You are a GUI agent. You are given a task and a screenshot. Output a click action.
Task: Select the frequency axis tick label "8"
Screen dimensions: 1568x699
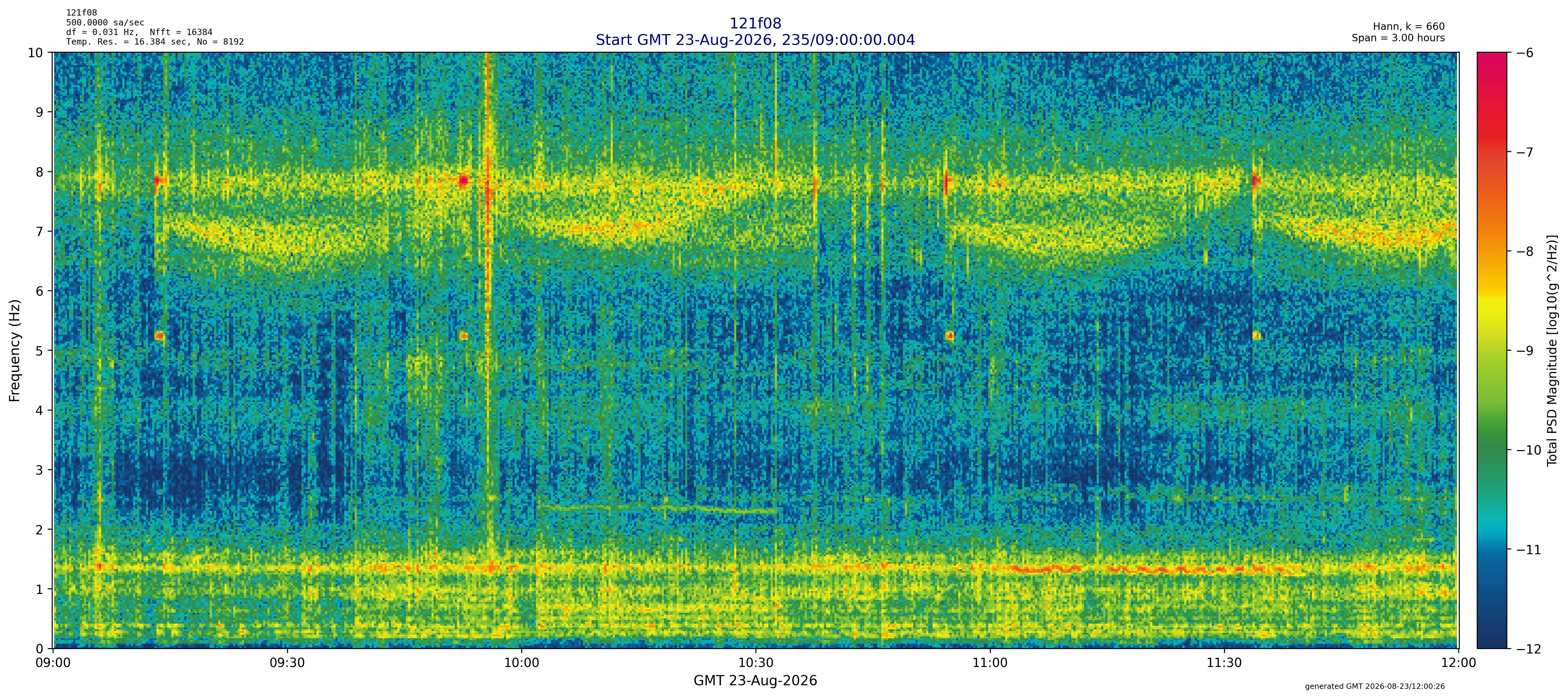39,172
